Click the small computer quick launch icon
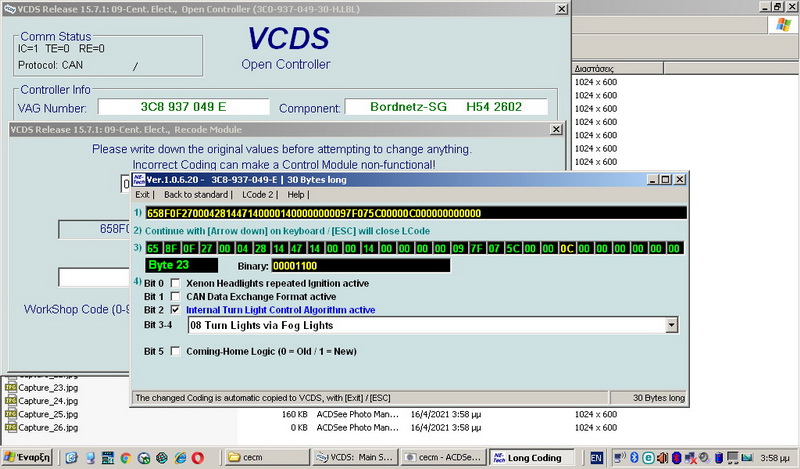800x469 pixels. [x=90, y=458]
